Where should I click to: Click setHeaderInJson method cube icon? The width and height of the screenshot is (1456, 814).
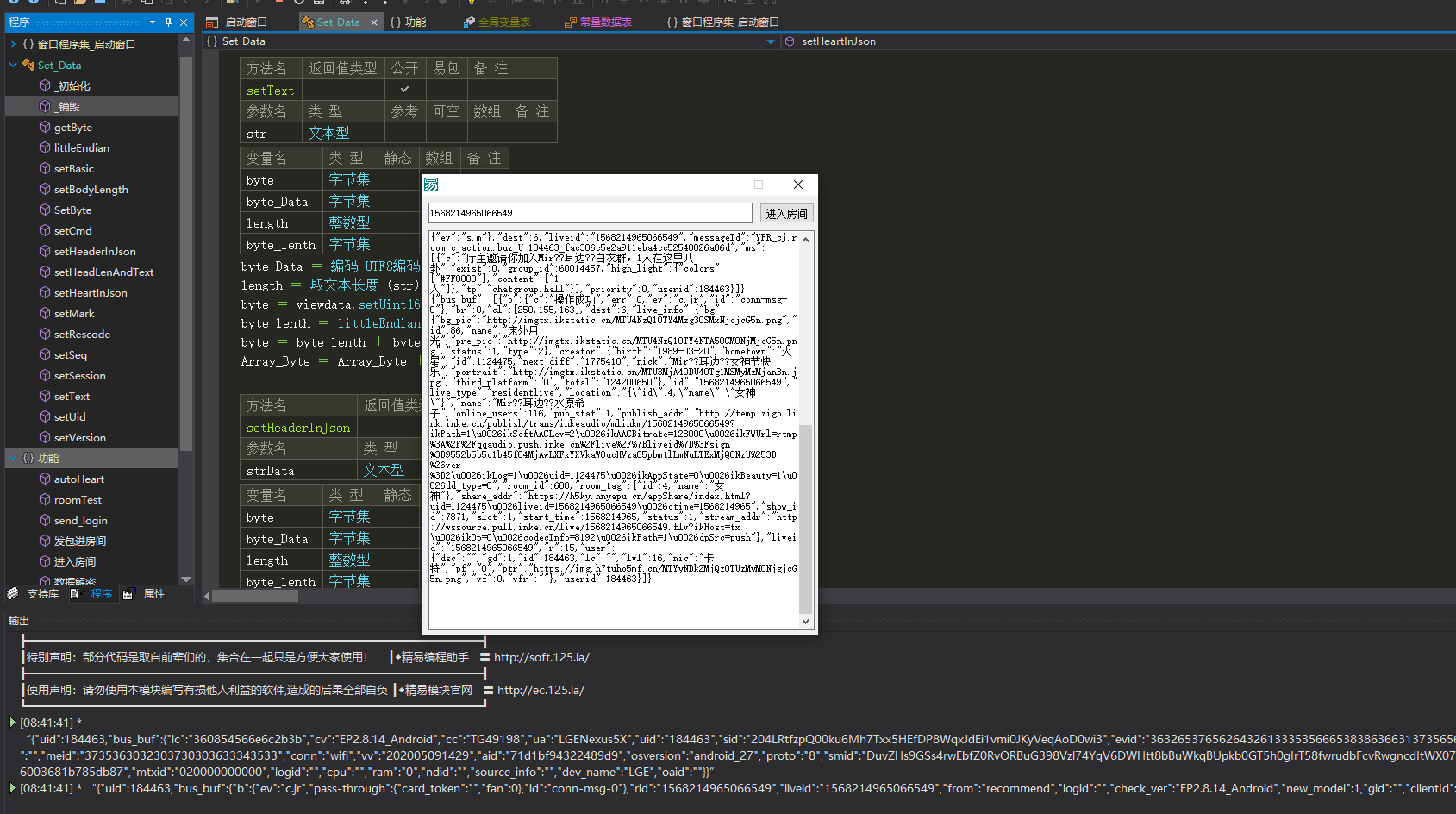pyautogui.click(x=45, y=251)
